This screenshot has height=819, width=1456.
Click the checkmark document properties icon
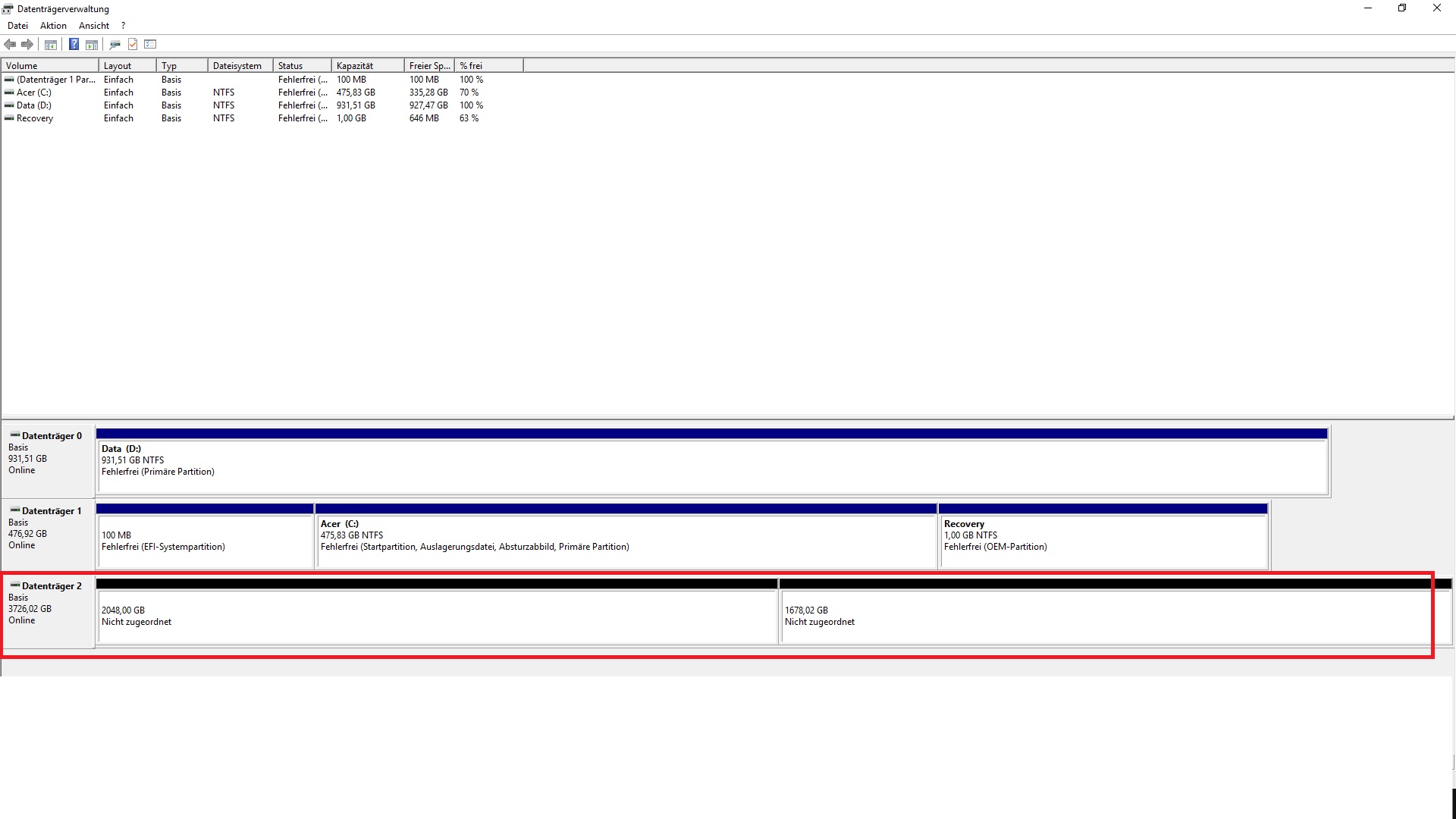tap(133, 44)
